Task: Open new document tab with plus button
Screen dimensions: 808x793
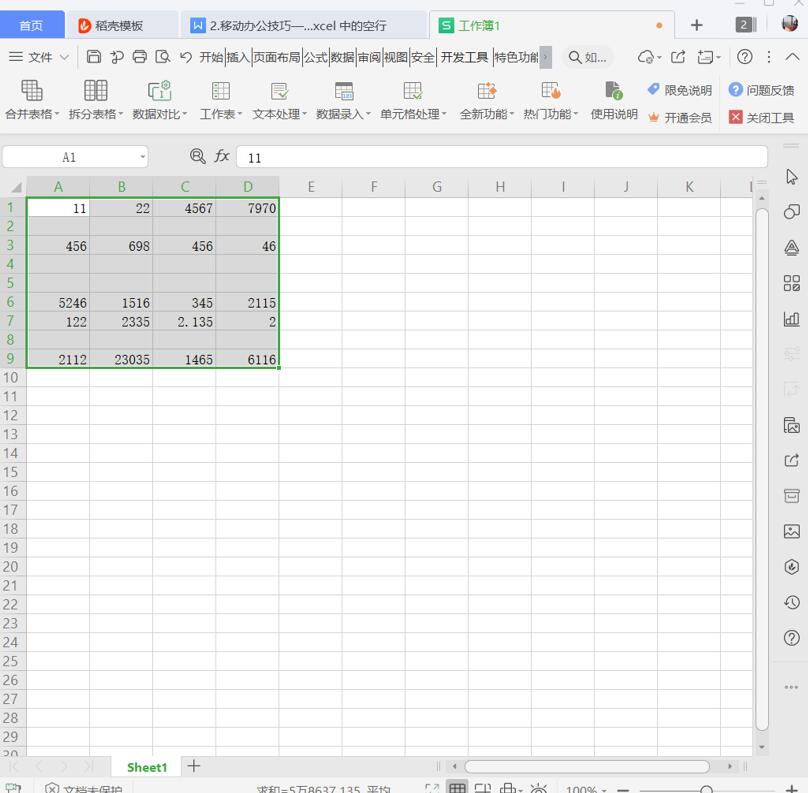Action: pos(697,25)
